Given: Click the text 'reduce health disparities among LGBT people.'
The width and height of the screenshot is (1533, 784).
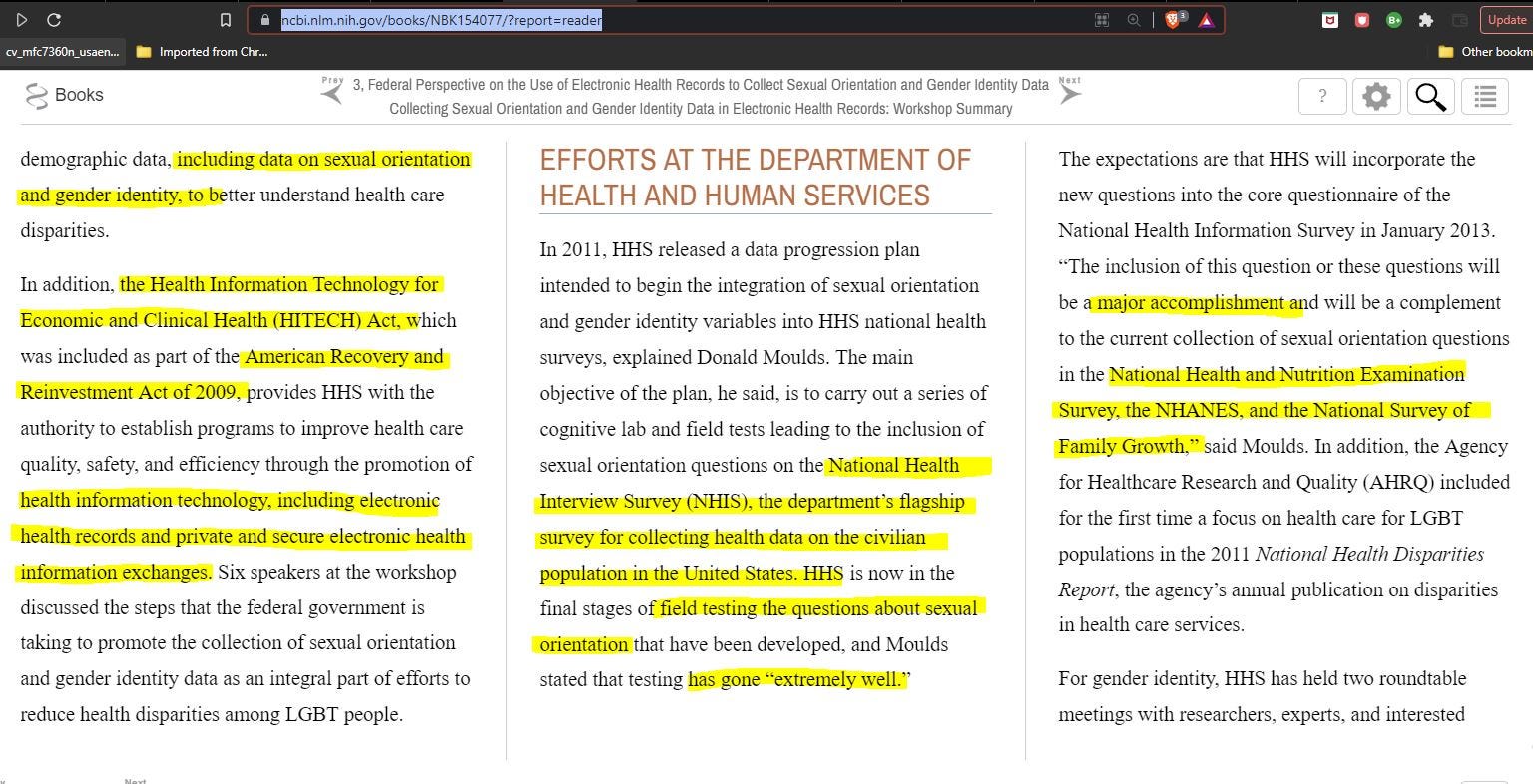Looking at the screenshot, I should point(212,714).
